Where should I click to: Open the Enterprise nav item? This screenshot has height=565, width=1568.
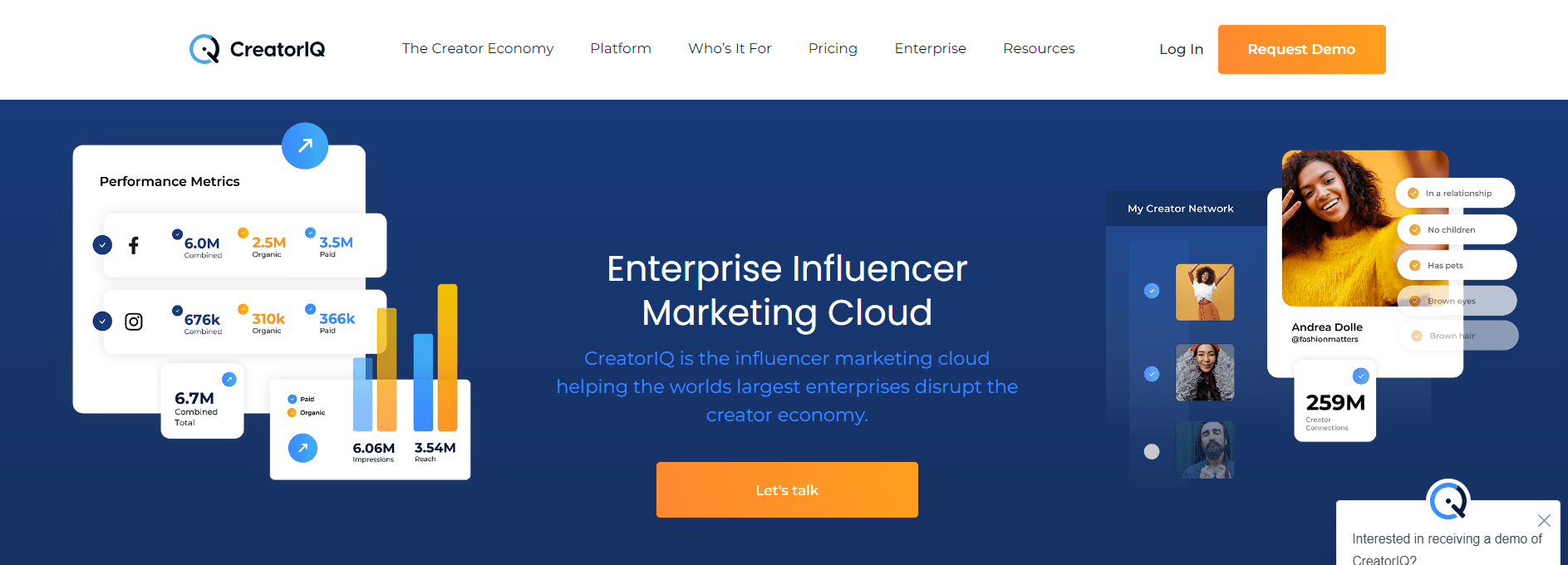click(930, 48)
